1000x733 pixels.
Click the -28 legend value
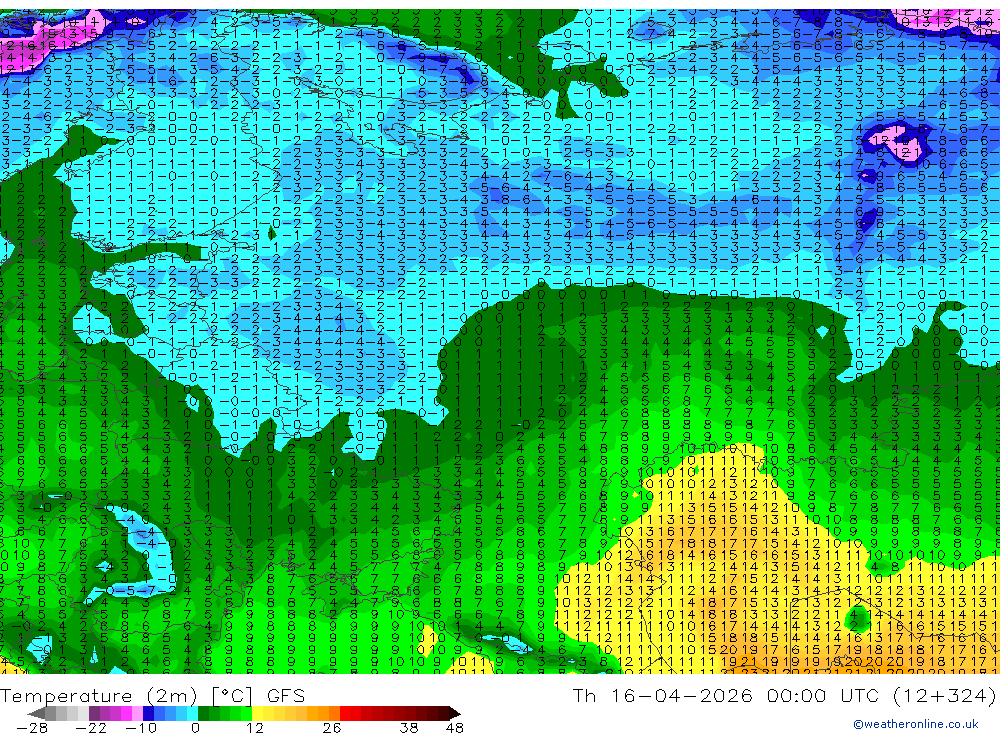(32, 727)
